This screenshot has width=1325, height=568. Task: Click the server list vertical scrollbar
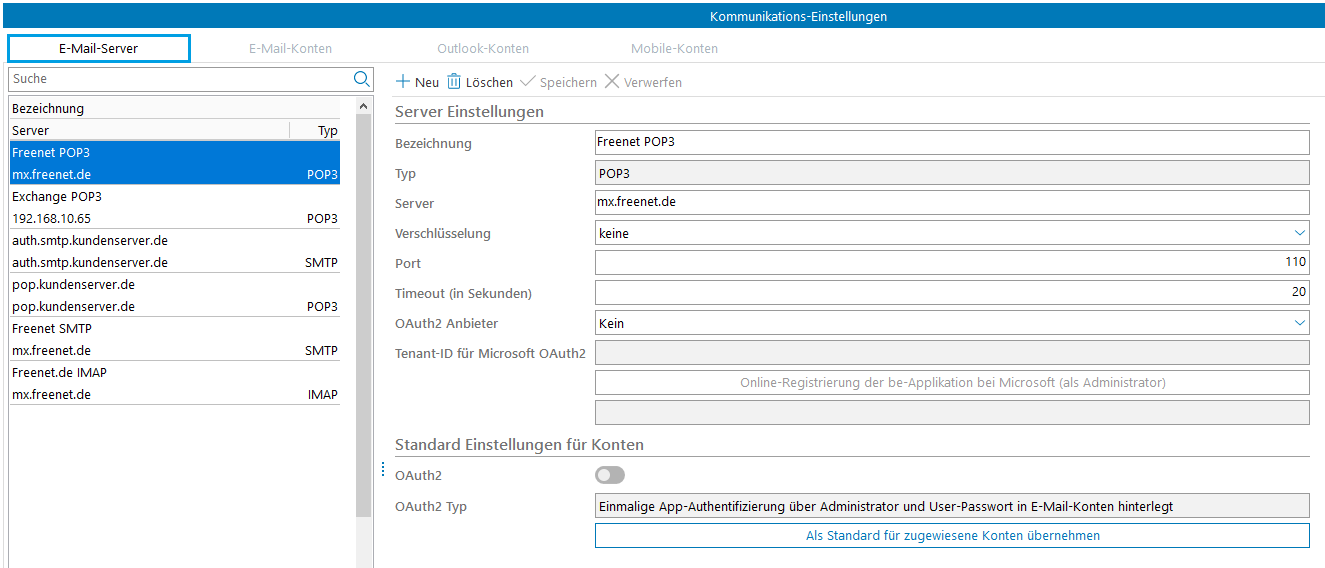tap(364, 300)
